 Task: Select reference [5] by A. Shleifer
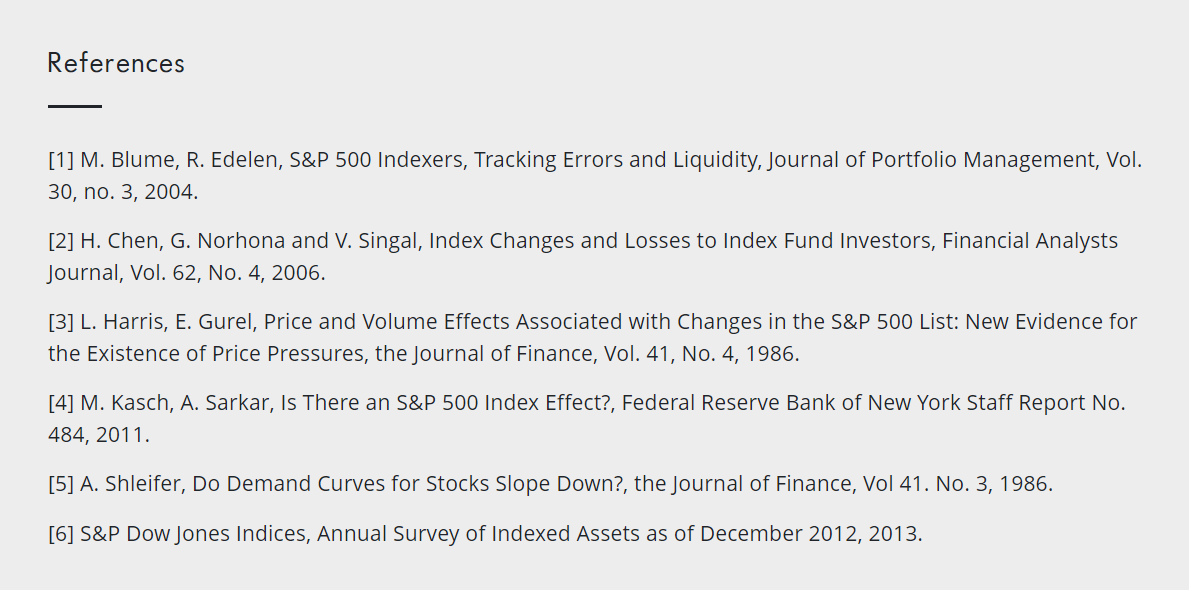551,484
